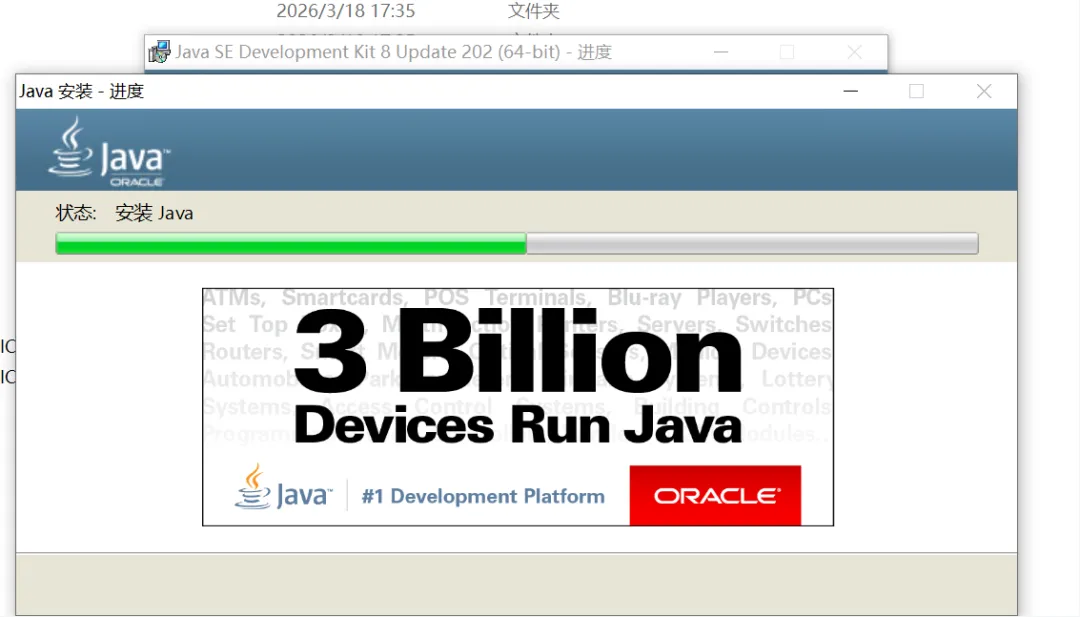Click the Java cup logo in banner
This screenshot has height=617, width=1080.
point(283,487)
